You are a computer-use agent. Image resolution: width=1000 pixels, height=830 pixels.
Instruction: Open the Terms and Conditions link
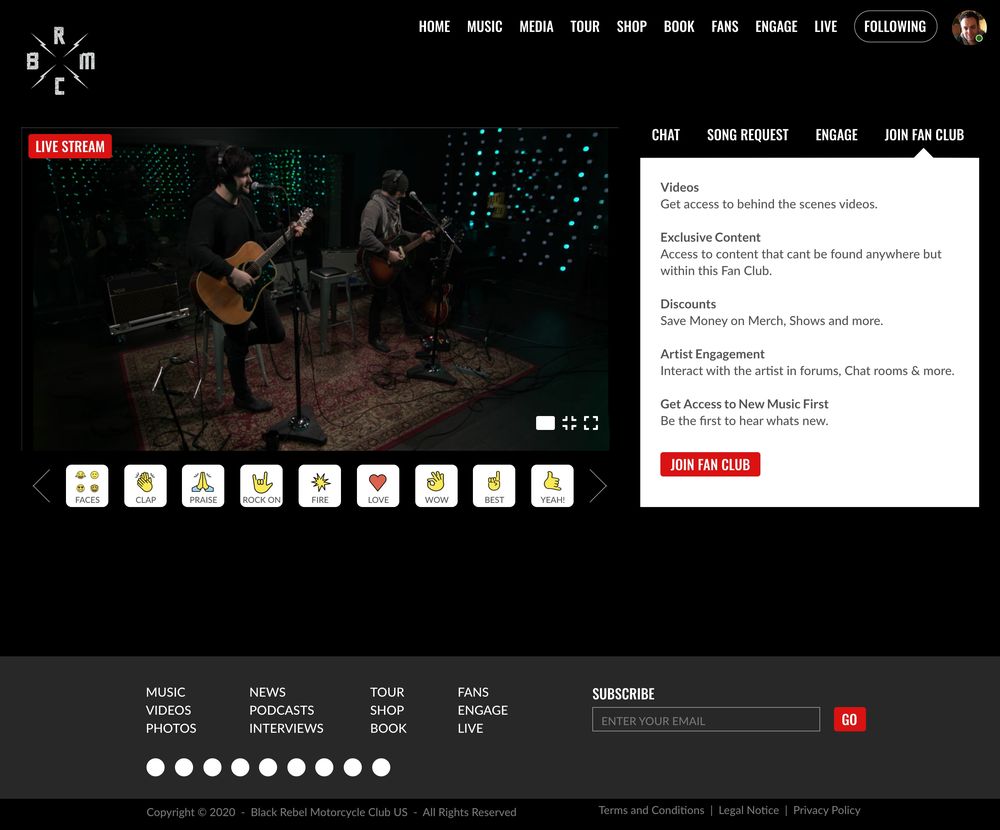point(651,810)
